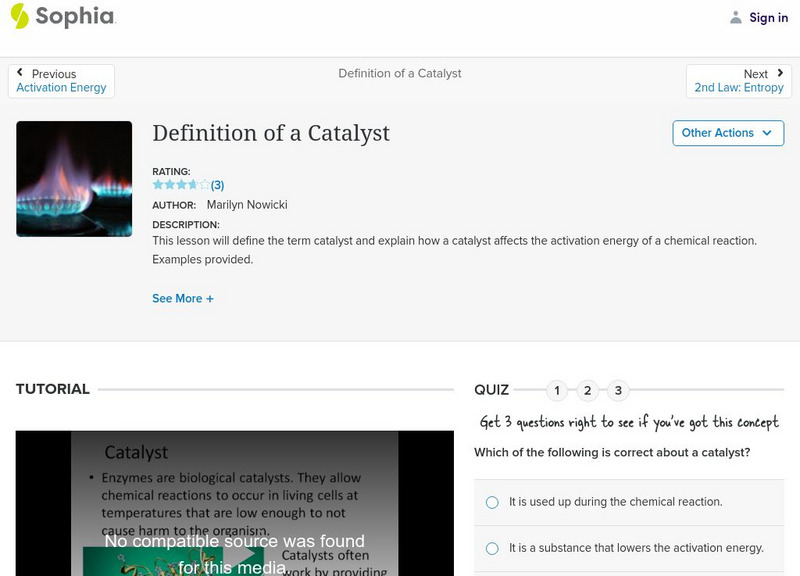Click the star rating icons
Viewport: 800px width, 576px height.
[181, 185]
